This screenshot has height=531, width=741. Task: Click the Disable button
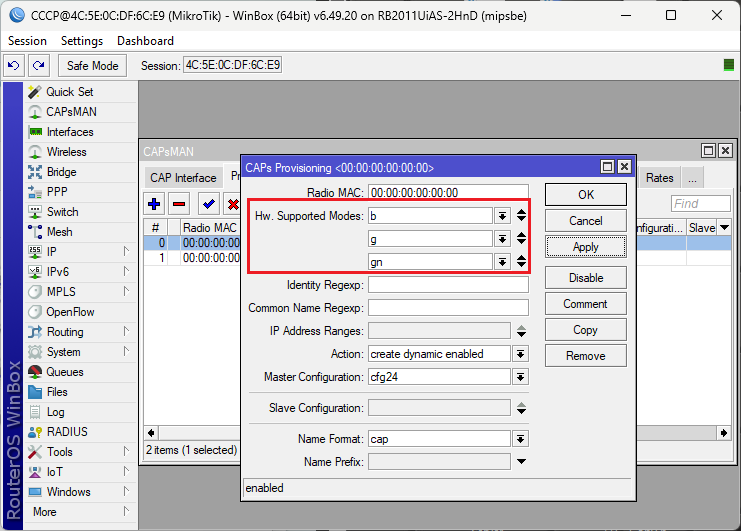coord(586,278)
